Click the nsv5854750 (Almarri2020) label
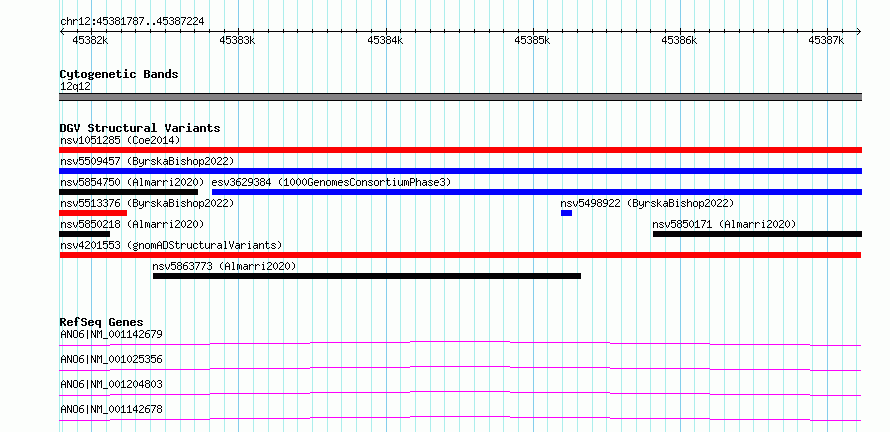 132,182
